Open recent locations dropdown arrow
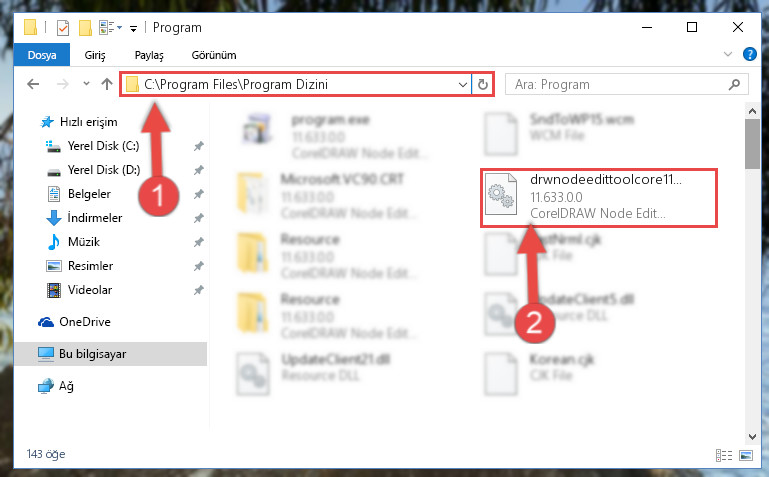 86,84
